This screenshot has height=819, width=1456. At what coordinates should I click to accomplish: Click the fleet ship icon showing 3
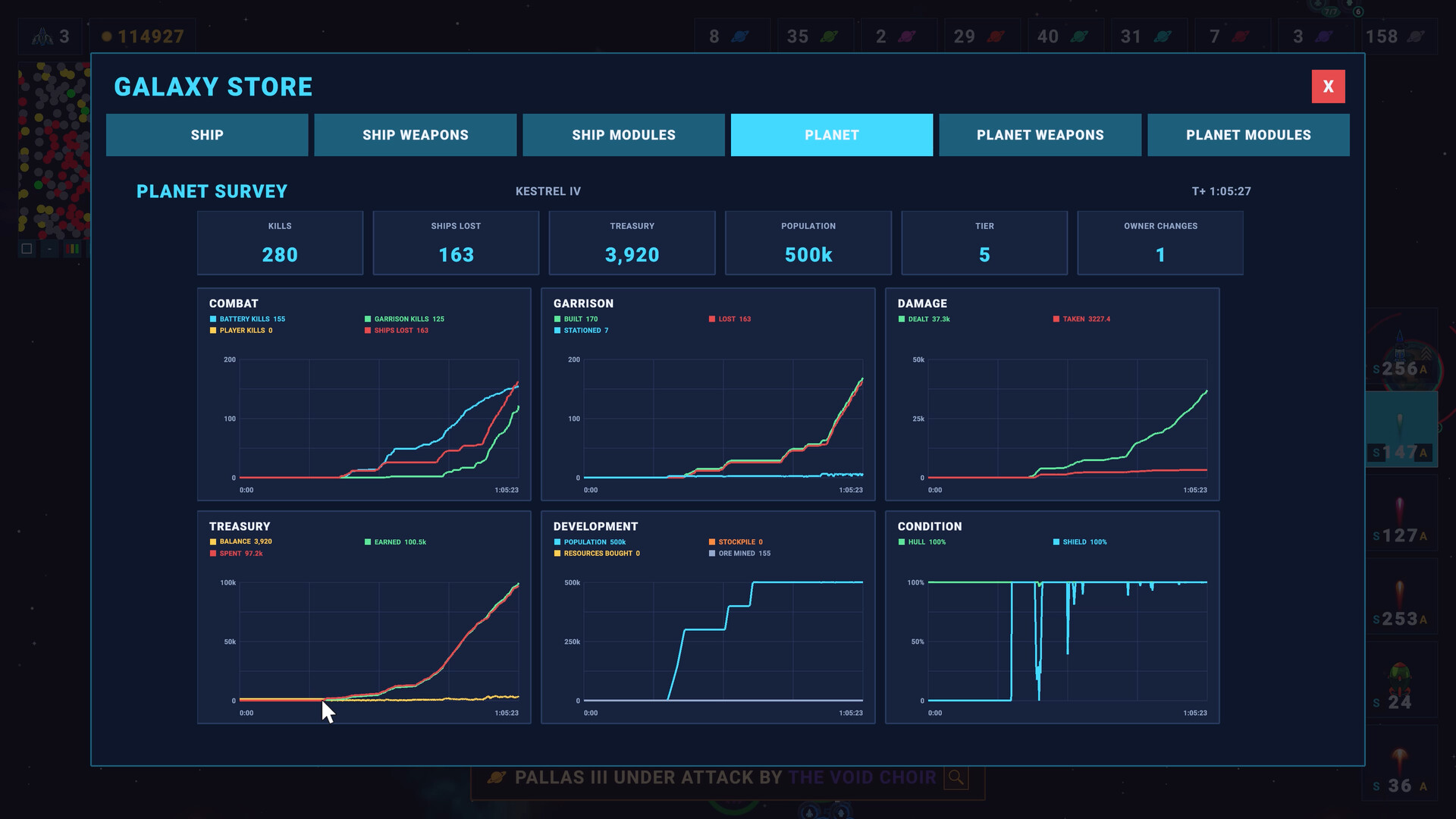pyautogui.click(x=50, y=36)
